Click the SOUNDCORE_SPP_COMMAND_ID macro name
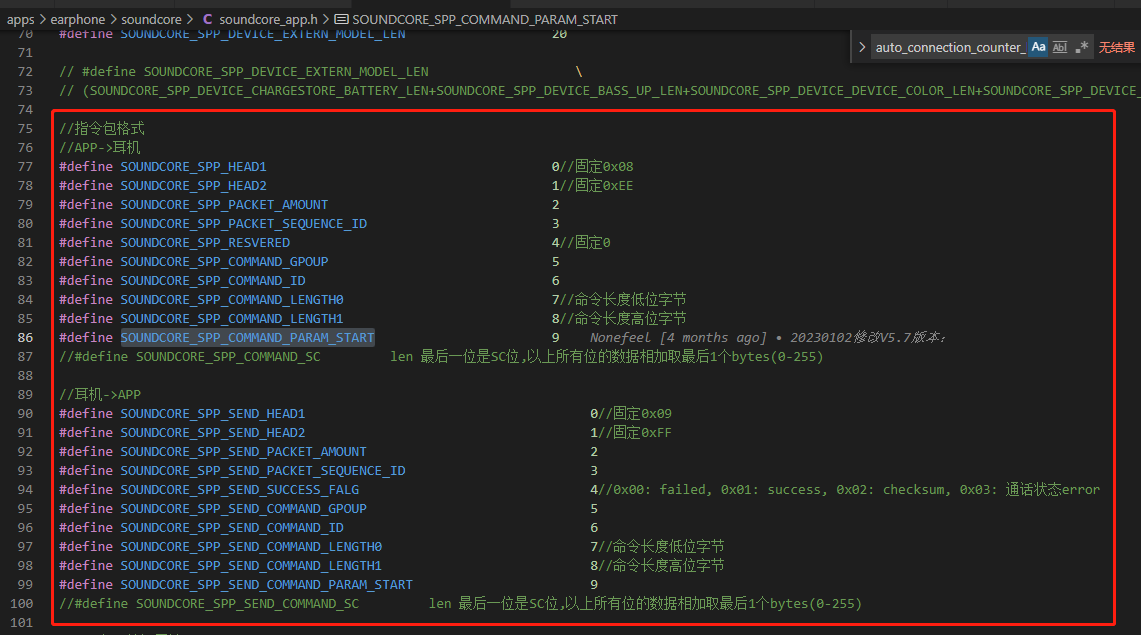1141x635 pixels. 213,280
